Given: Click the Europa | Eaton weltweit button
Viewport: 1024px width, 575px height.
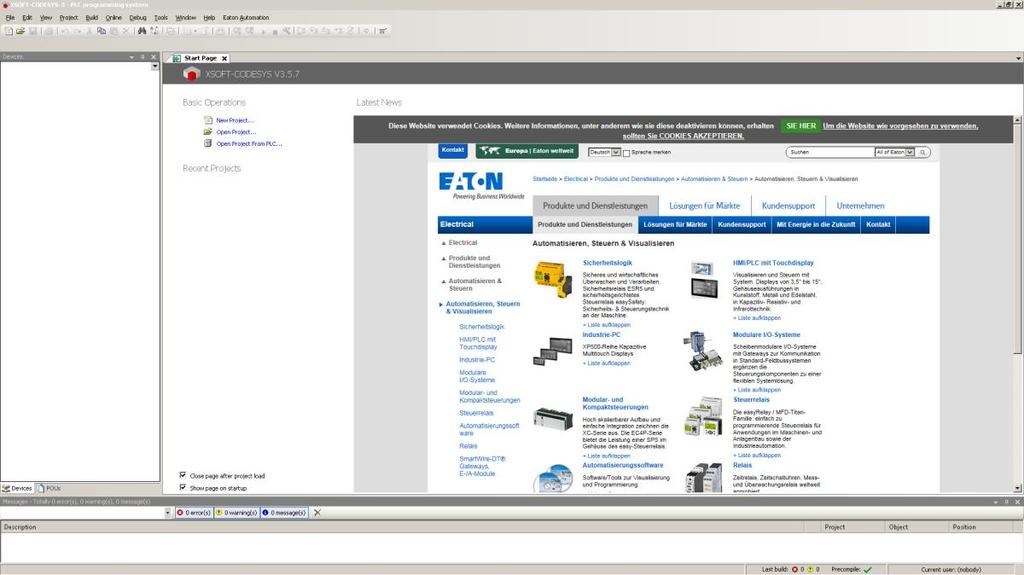Looking at the screenshot, I should tap(527, 151).
